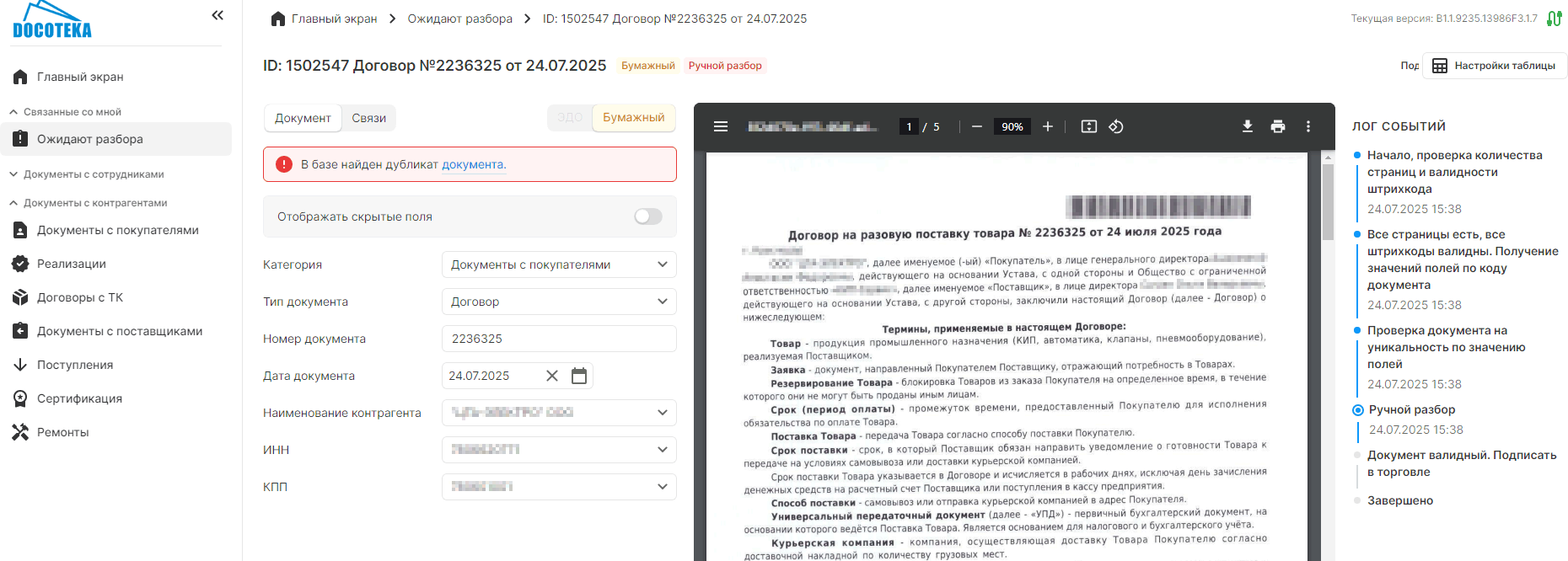Download the document from PDF toolbar

[1248, 126]
